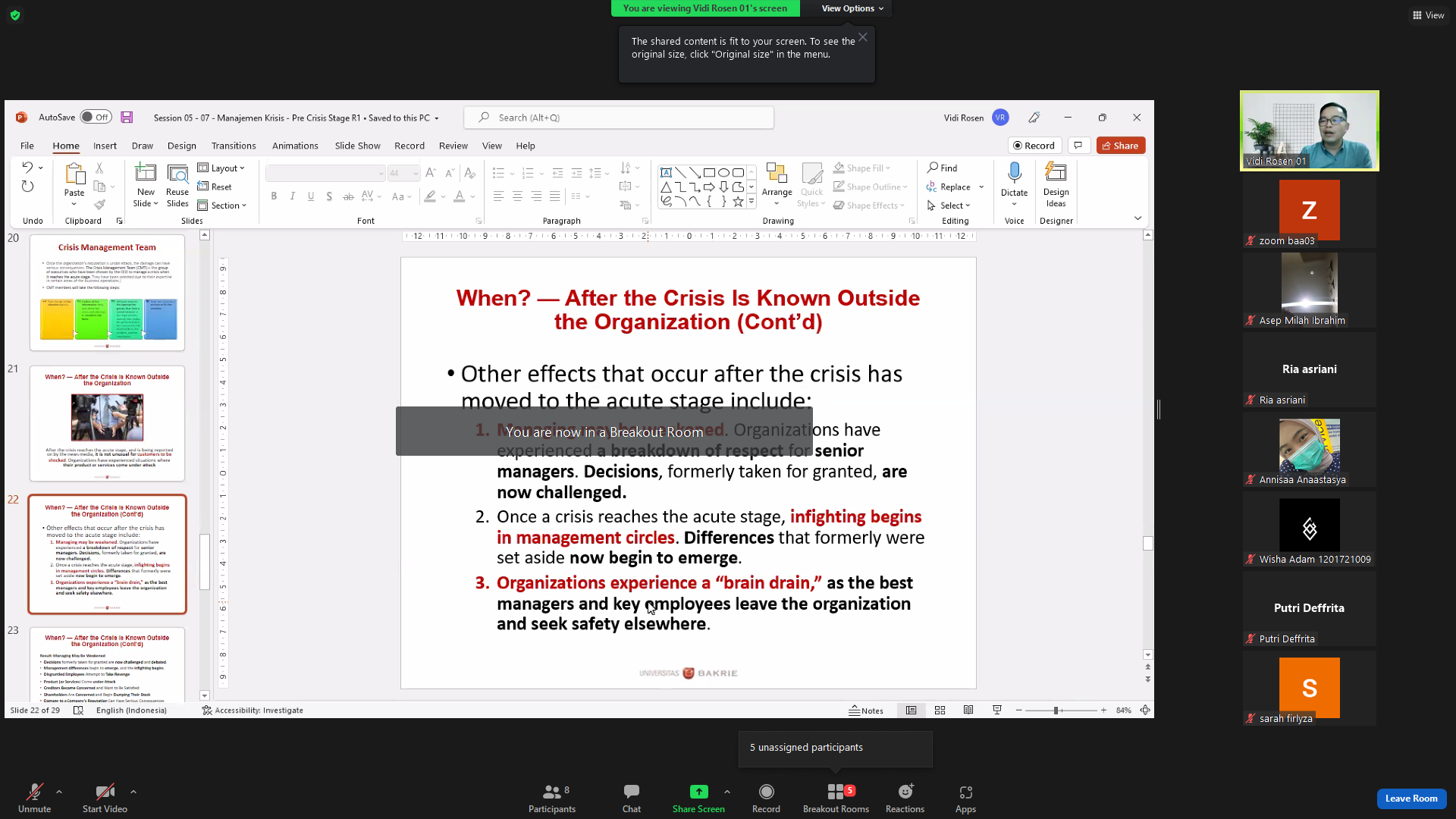Click the Slide Sorter view icon
Viewport: 1456px width, 819px height.
[940, 711]
